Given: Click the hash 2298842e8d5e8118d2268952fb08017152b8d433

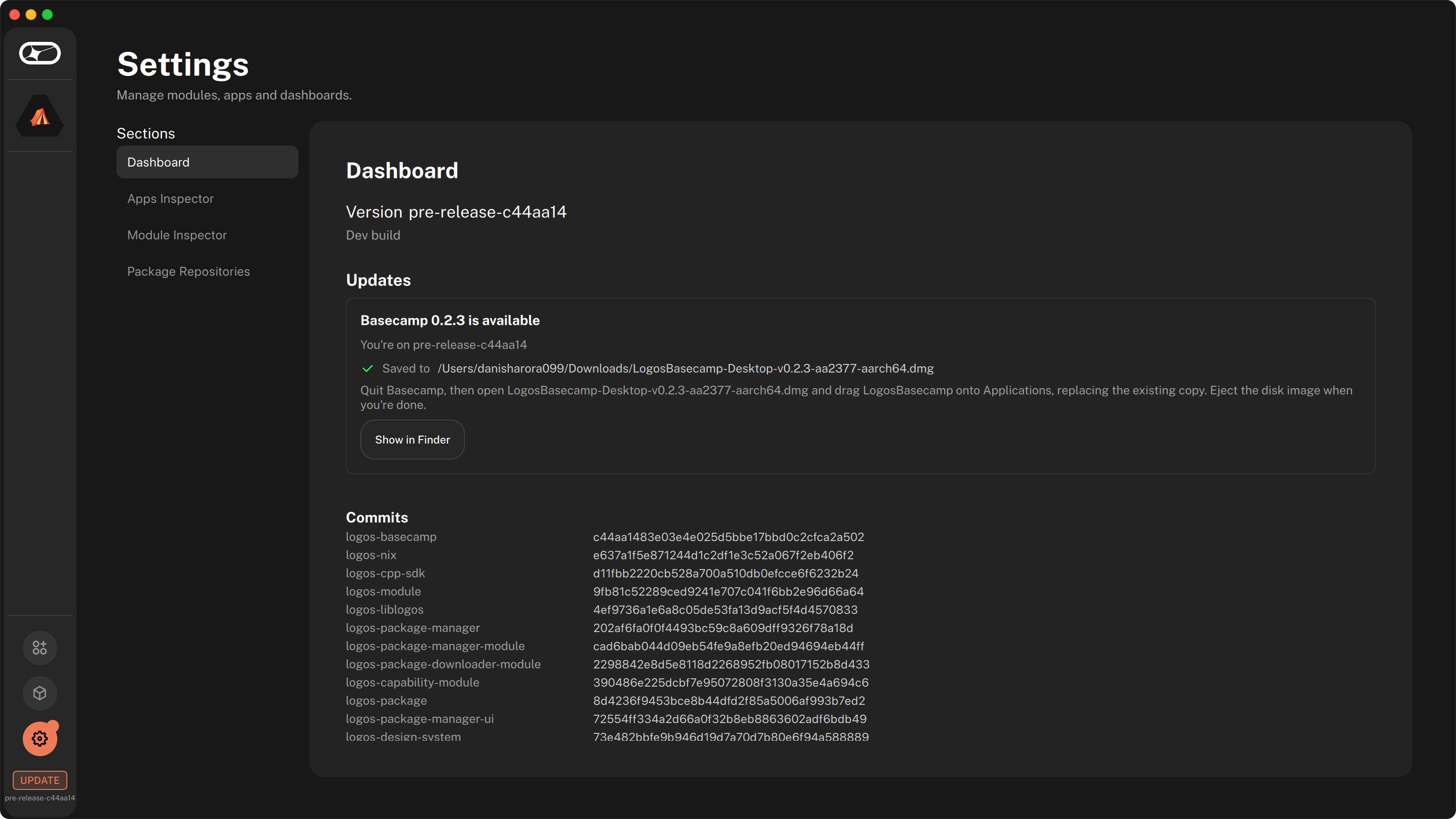Looking at the screenshot, I should pos(731,664).
